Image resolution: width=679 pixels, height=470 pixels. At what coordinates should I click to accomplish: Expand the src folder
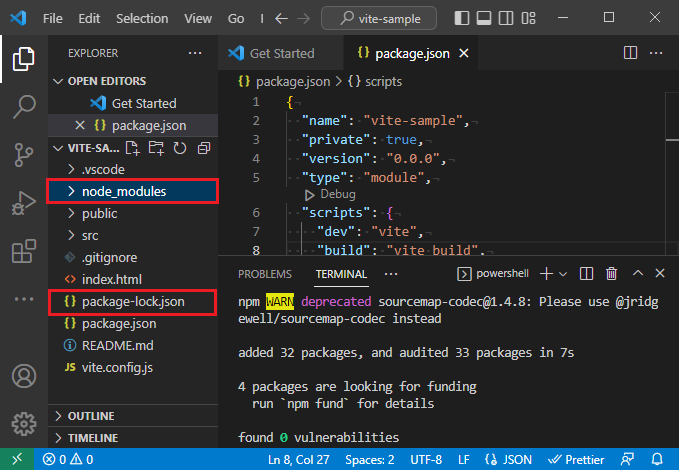(71, 235)
